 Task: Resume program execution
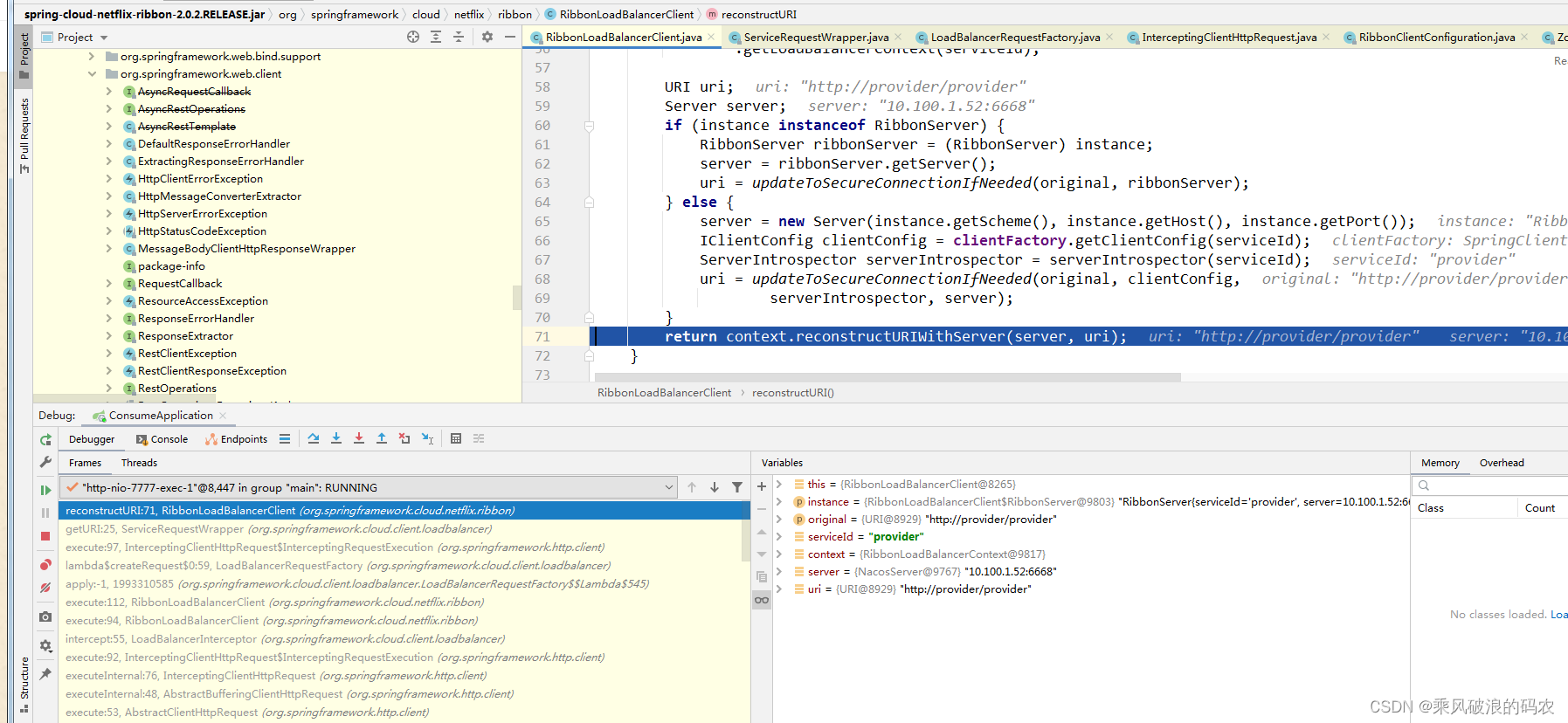click(x=45, y=490)
